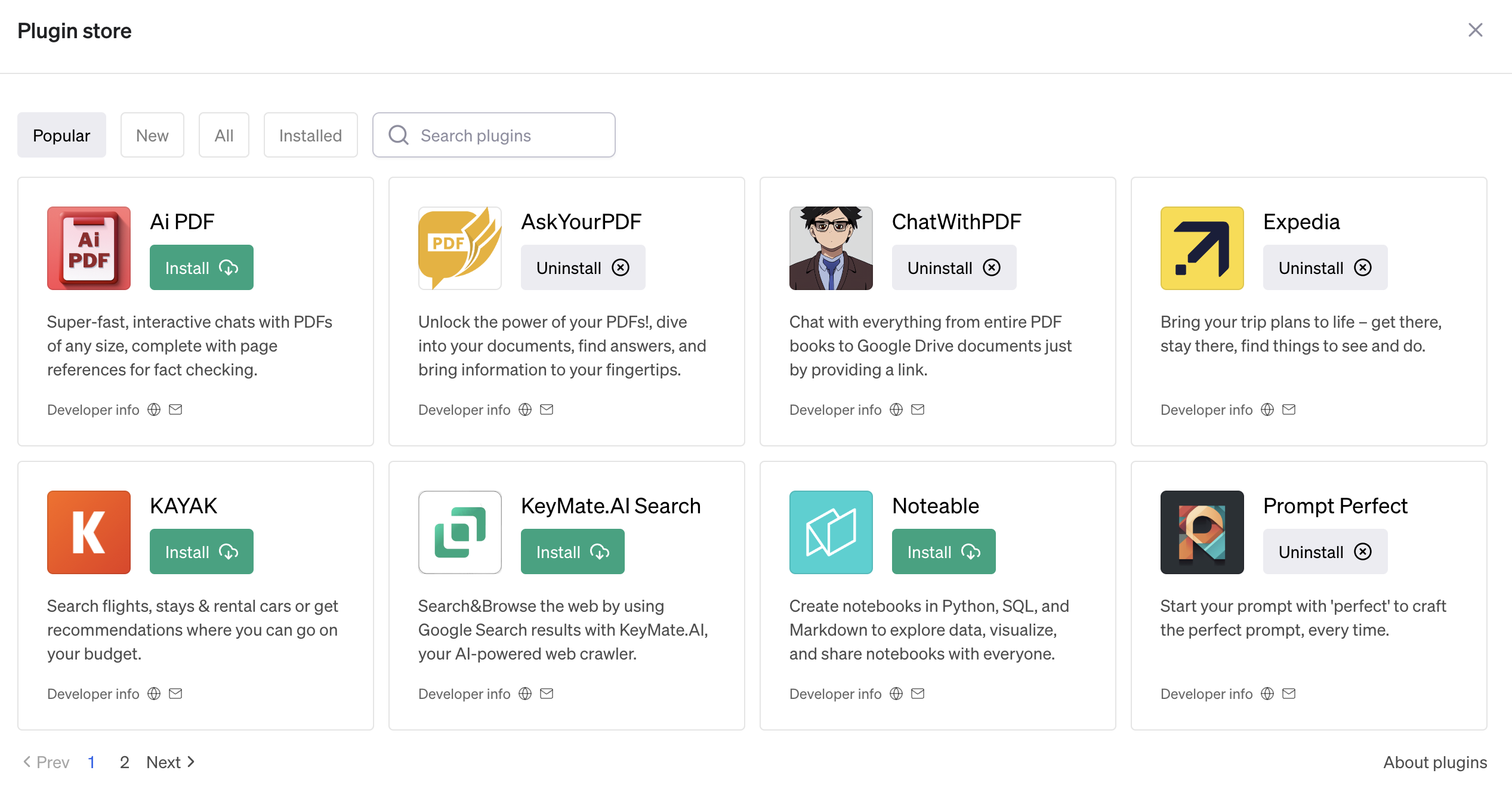Click ChatWithPDF developer email envelope icon

(x=918, y=409)
